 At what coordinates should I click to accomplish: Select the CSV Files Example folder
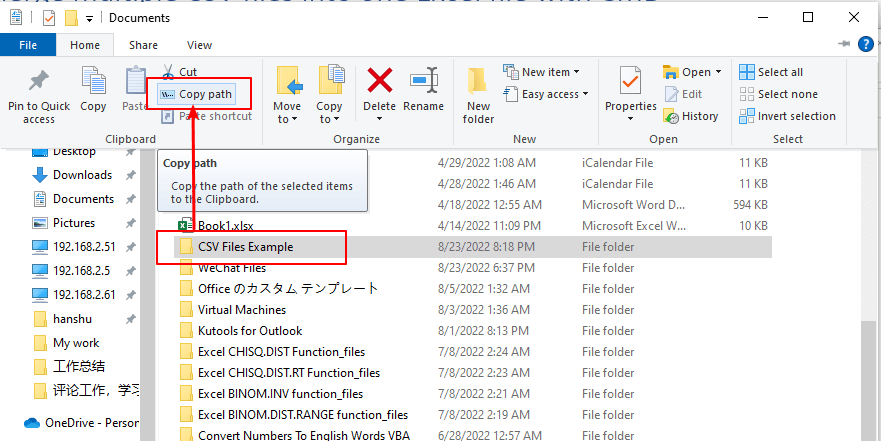(x=245, y=246)
